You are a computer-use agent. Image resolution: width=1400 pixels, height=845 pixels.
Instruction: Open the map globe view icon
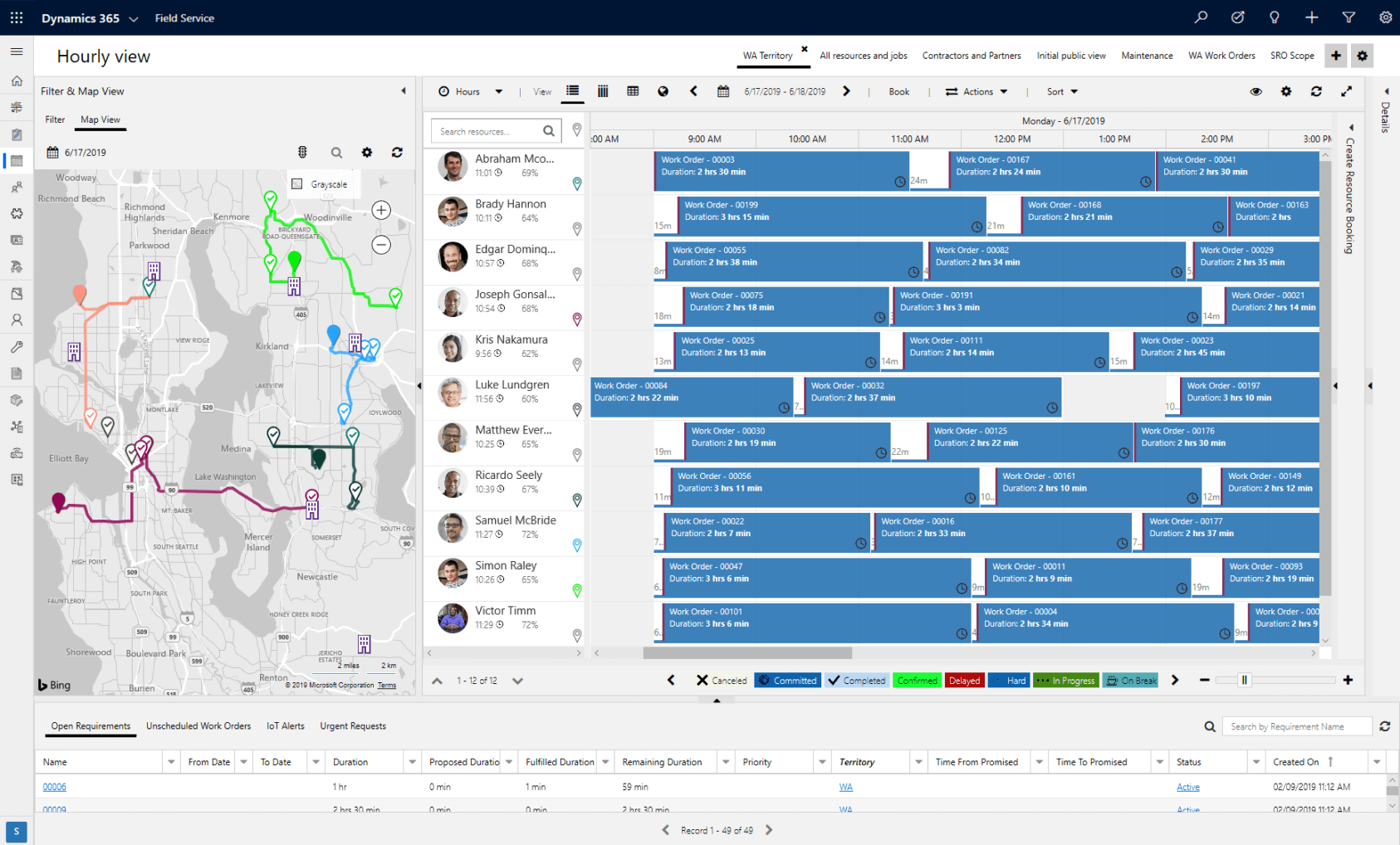pos(663,91)
